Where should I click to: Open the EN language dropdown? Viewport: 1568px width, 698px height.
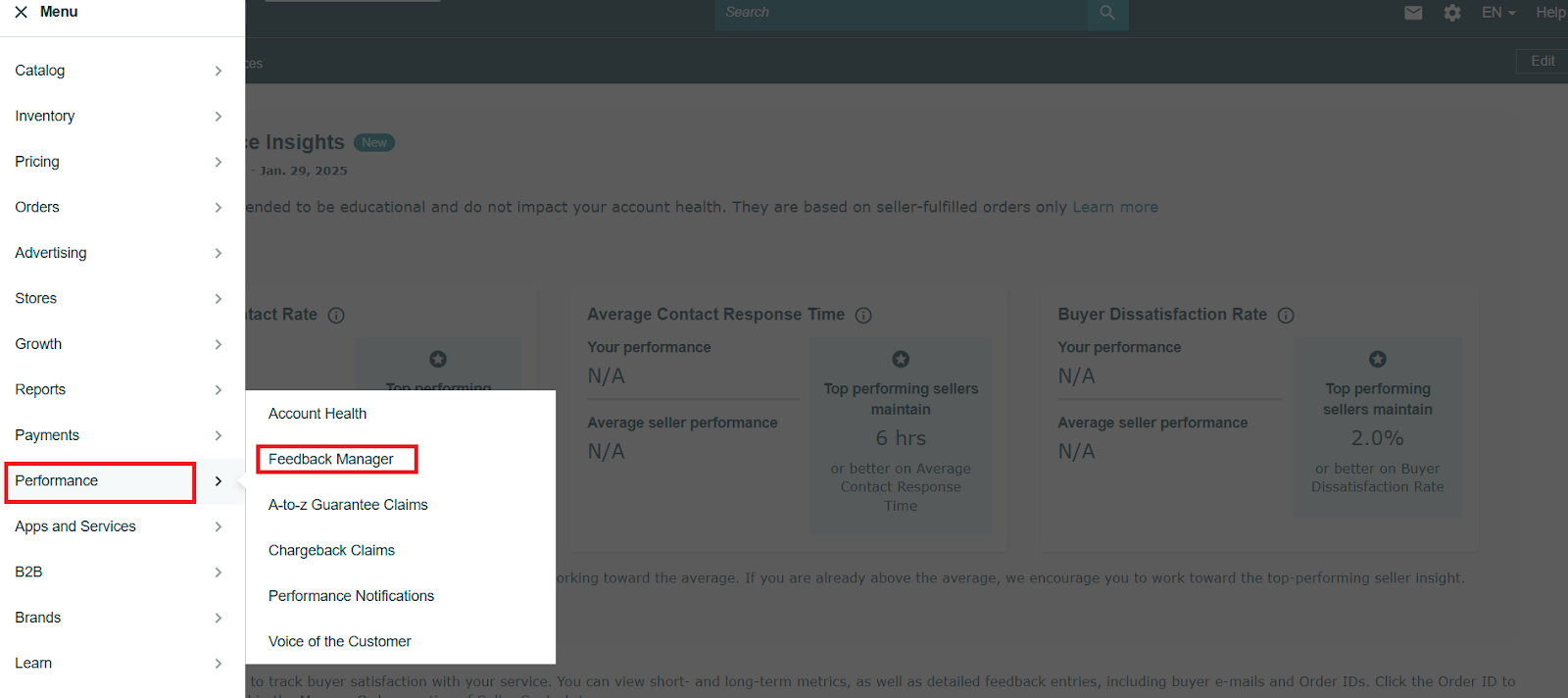click(x=1498, y=13)
